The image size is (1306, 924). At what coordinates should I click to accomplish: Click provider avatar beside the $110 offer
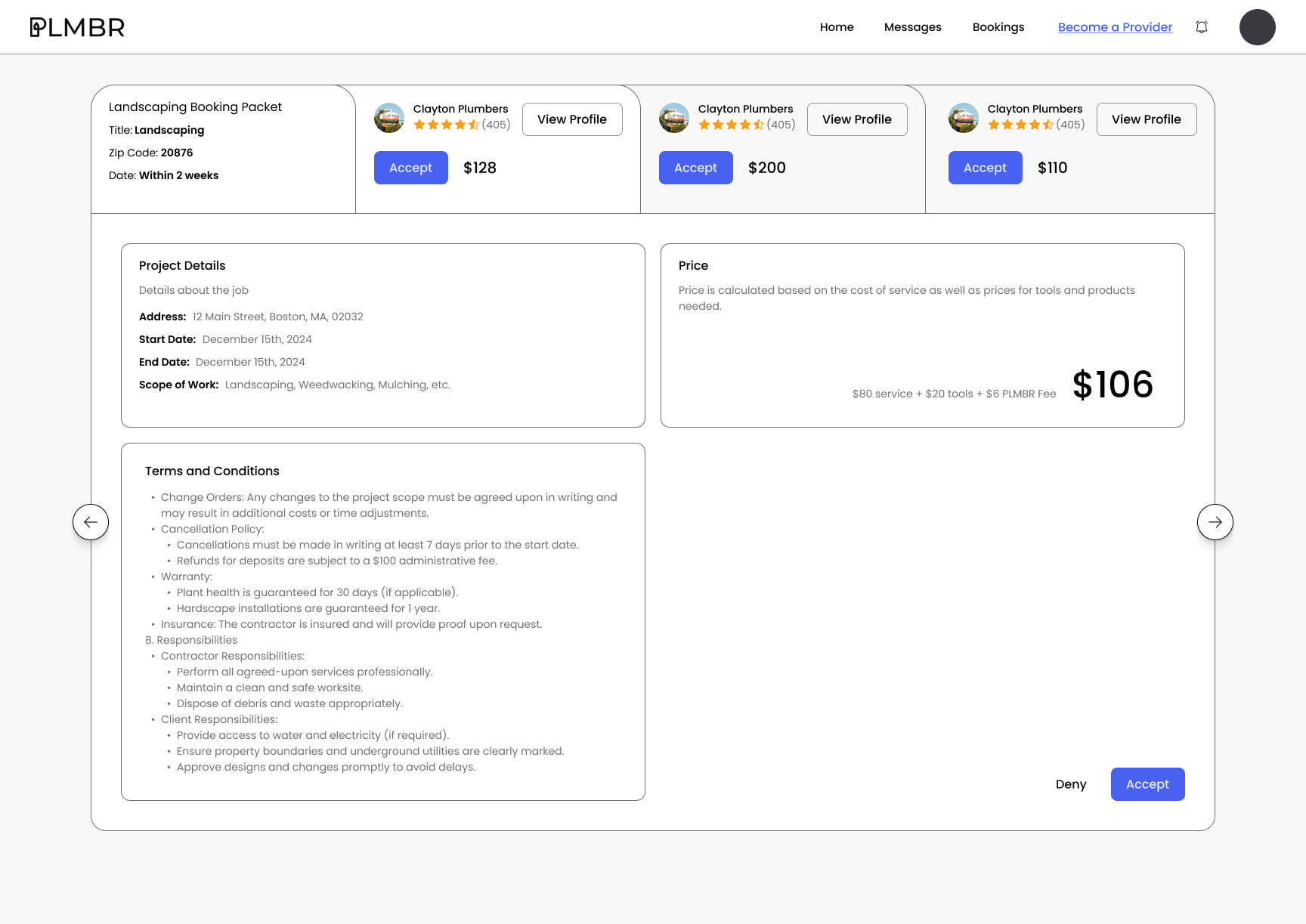click(x=964, y=118)
